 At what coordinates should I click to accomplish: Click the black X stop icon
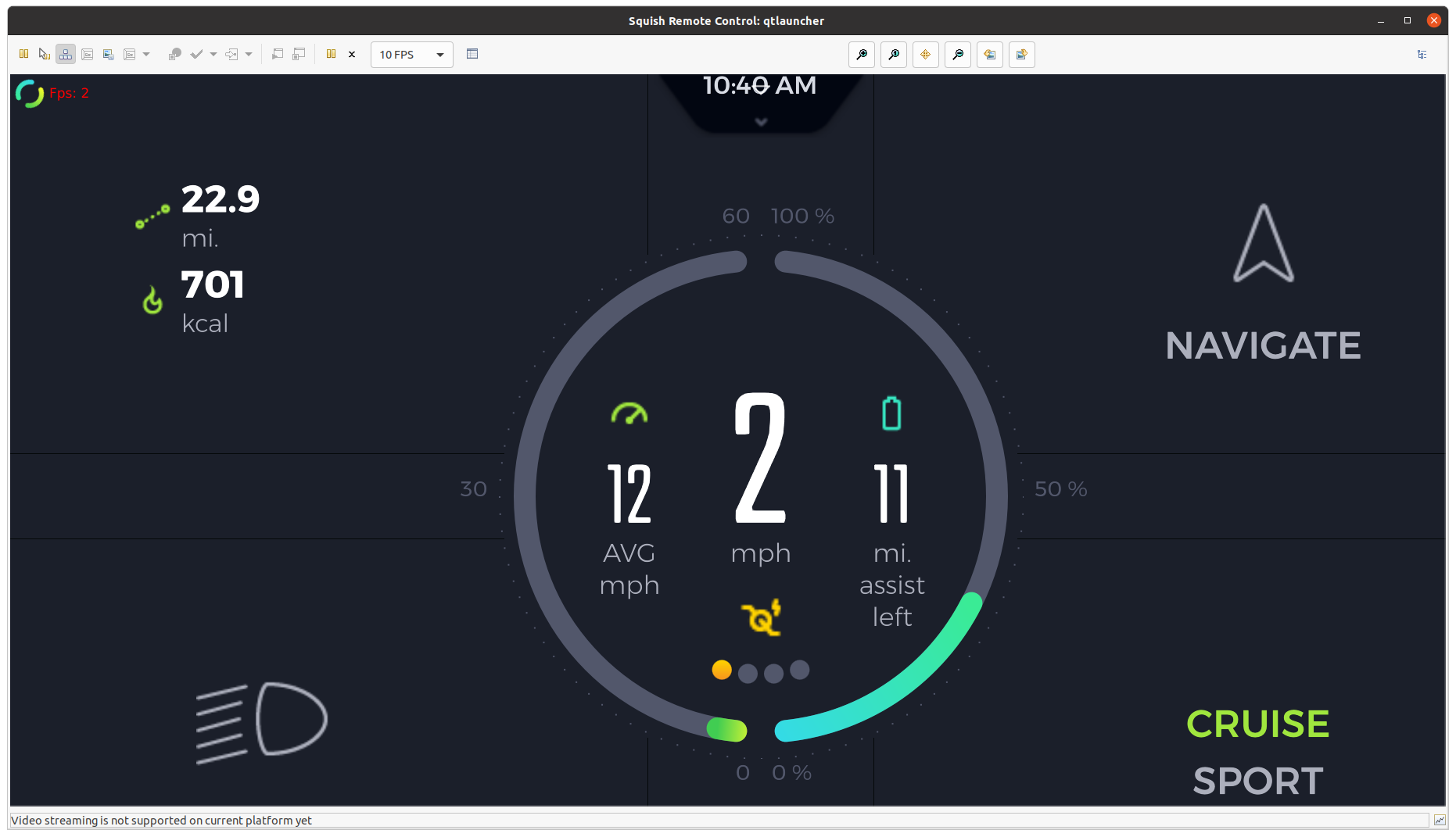pyautogui.click(x=352, y=55)
